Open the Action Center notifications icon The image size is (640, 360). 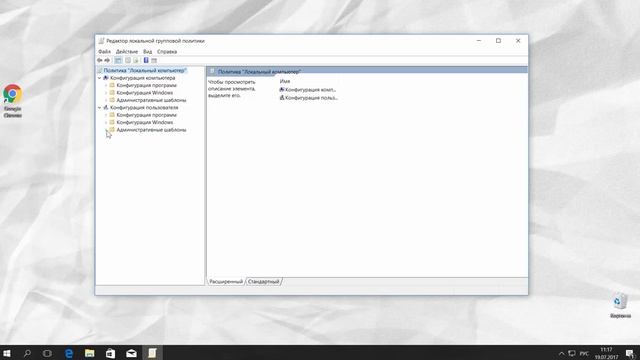pyautogui.click(x=630, y=353)
